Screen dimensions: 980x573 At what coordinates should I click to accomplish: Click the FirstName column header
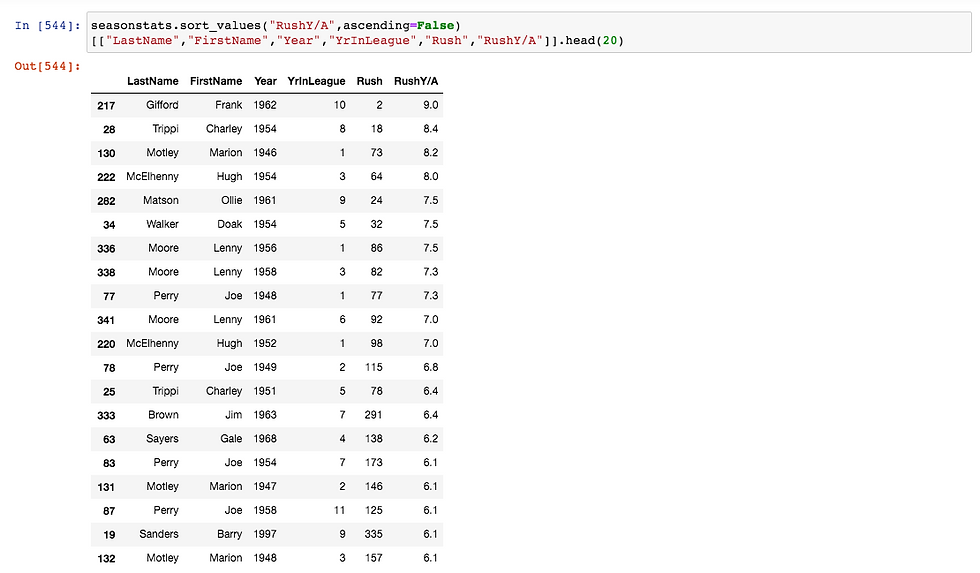[x=216, y=81]
